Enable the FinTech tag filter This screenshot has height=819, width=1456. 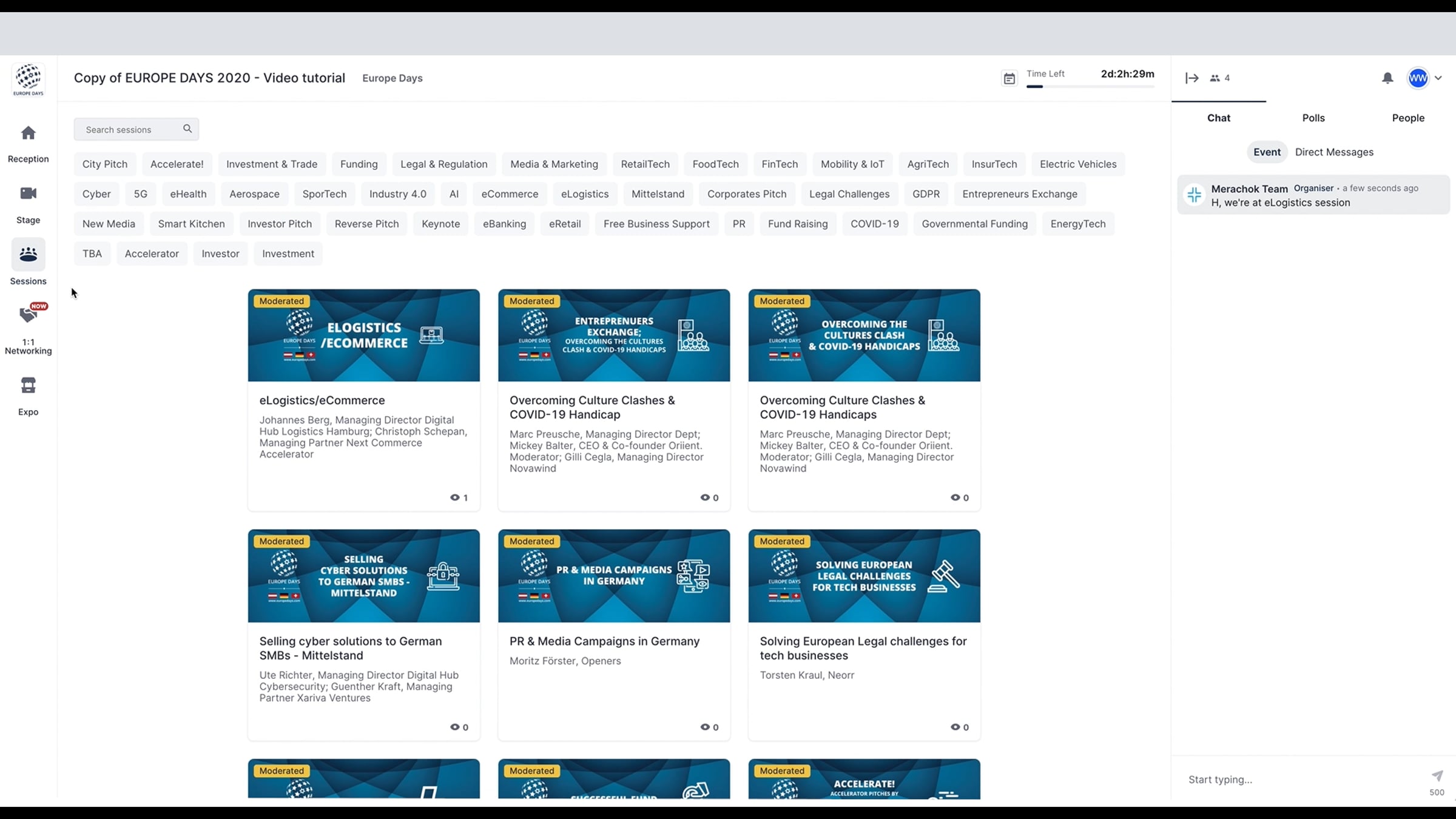coord(780,164)
